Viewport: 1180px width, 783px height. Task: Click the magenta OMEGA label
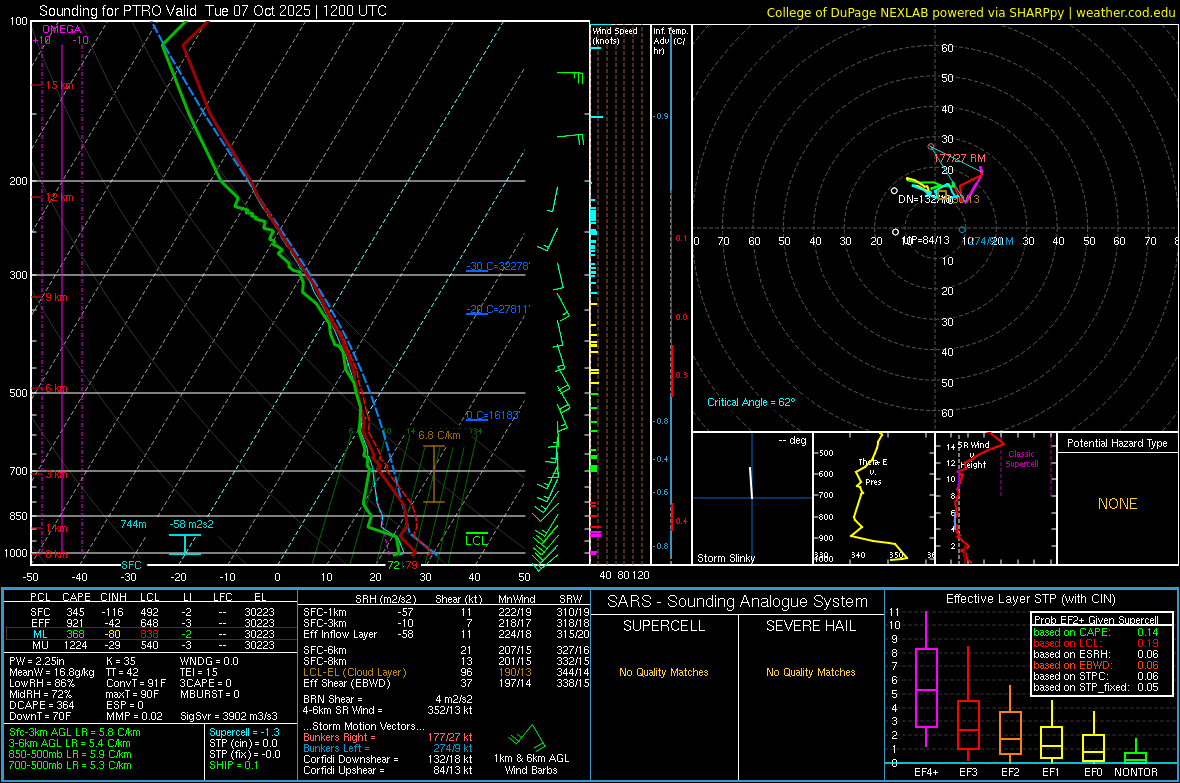[62, 29]
